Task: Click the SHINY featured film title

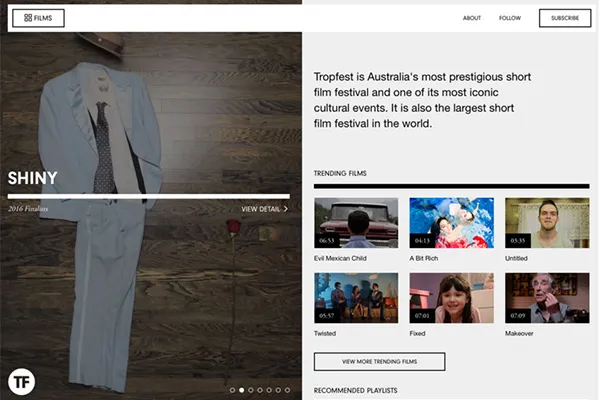Action: [x=33, y=179]
